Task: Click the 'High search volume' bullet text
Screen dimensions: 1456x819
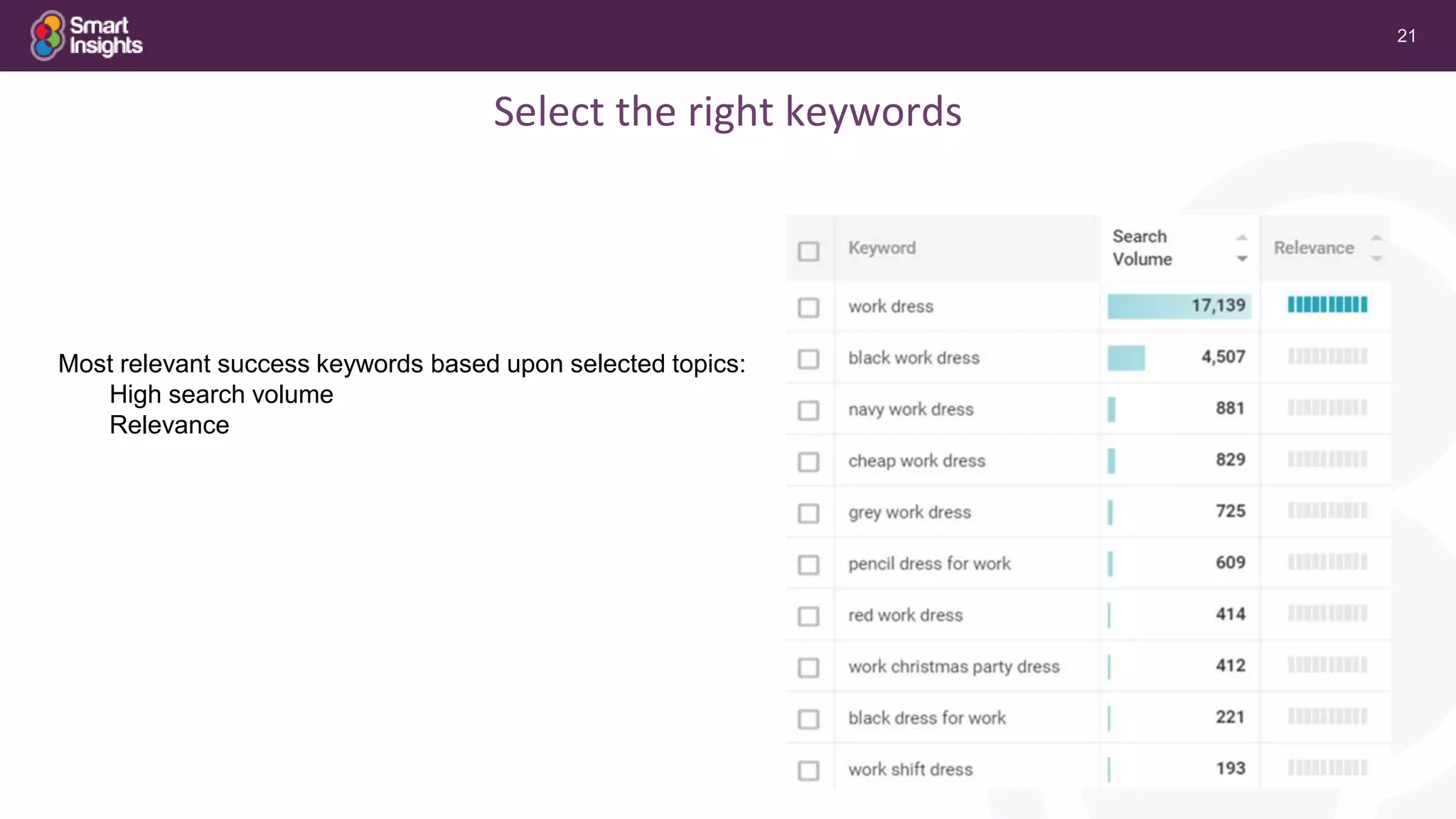Action: (221, 395)
